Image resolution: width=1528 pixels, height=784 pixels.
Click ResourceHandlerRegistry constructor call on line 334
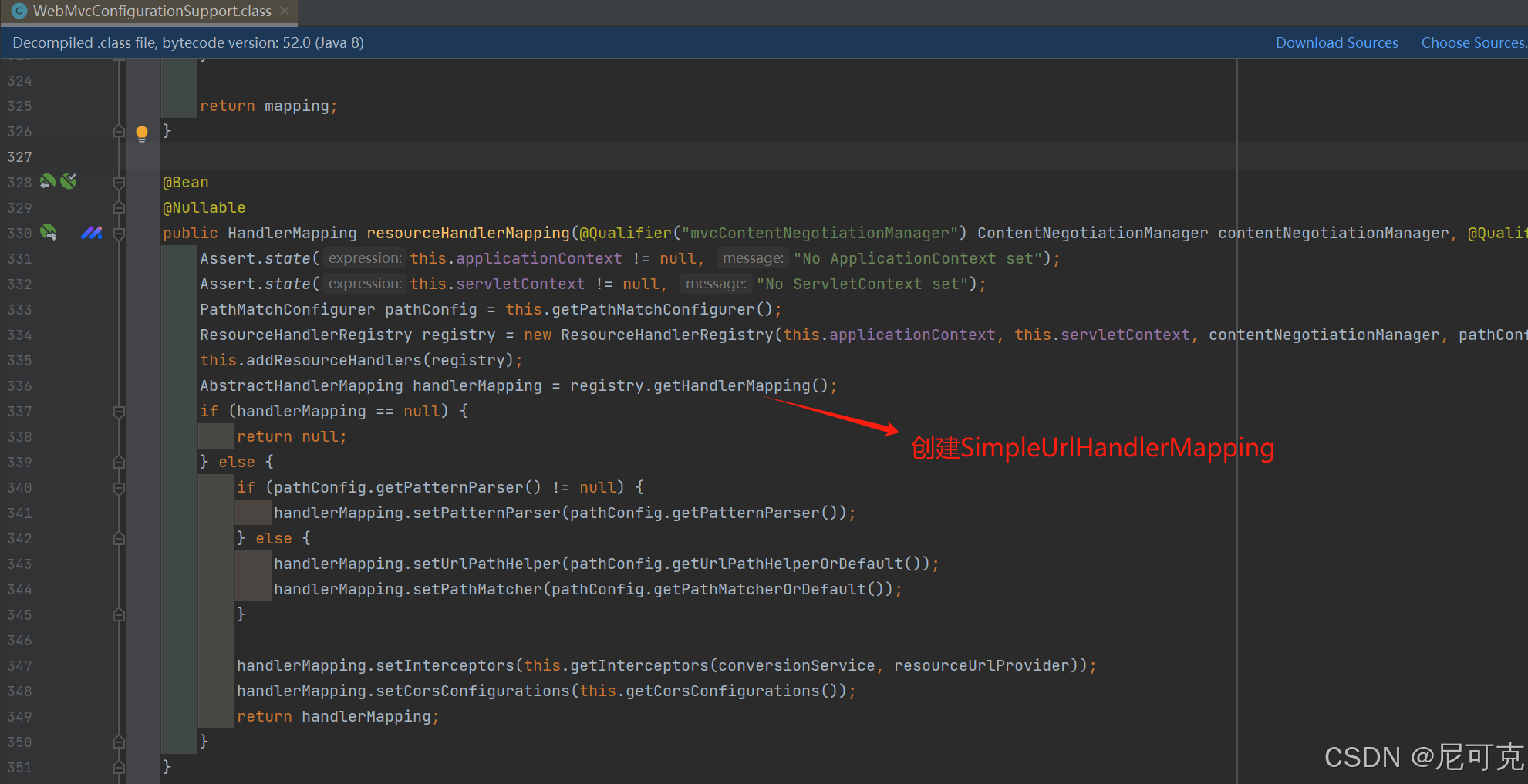point(667,335)
